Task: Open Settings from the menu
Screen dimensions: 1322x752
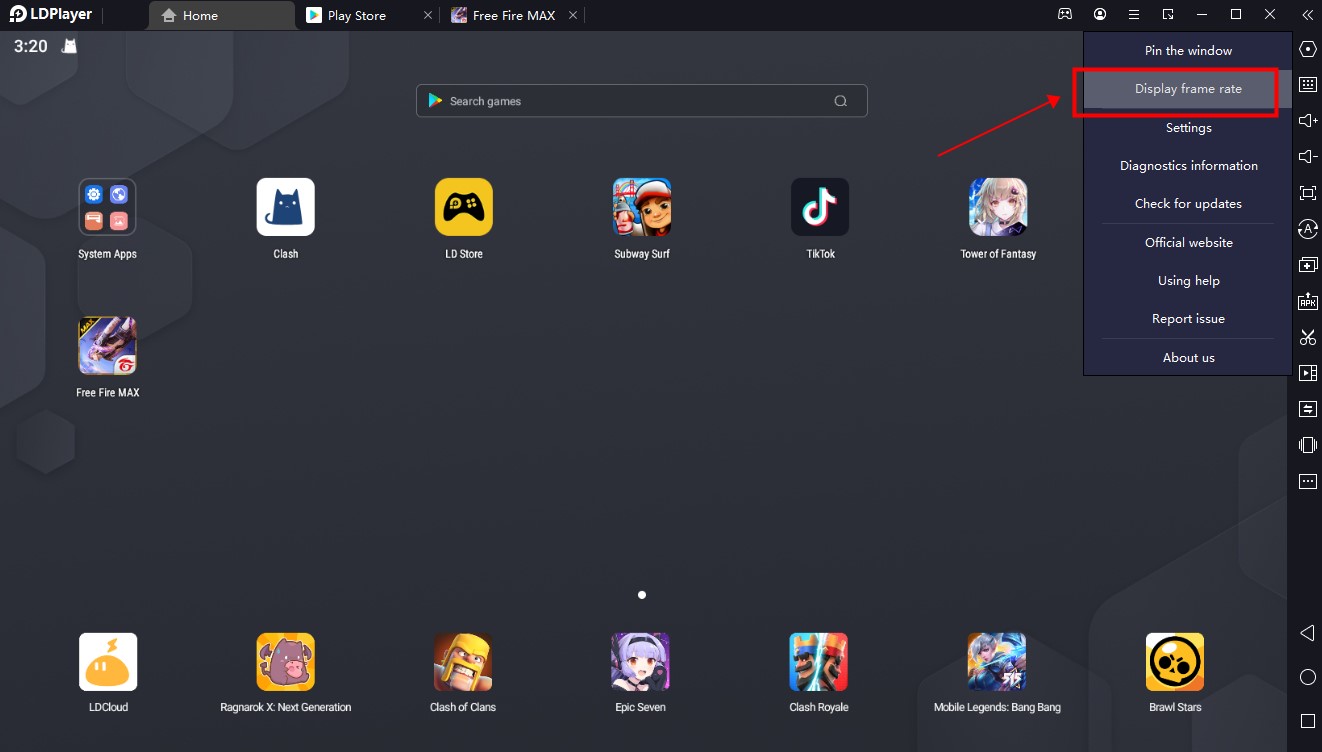Action: tap(1188, 128)
